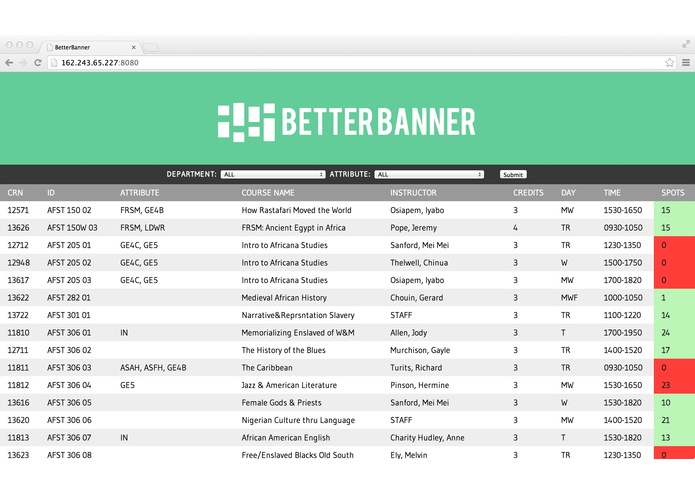
Task: Click the BetterBanner logo
Action: pos(347,122)
